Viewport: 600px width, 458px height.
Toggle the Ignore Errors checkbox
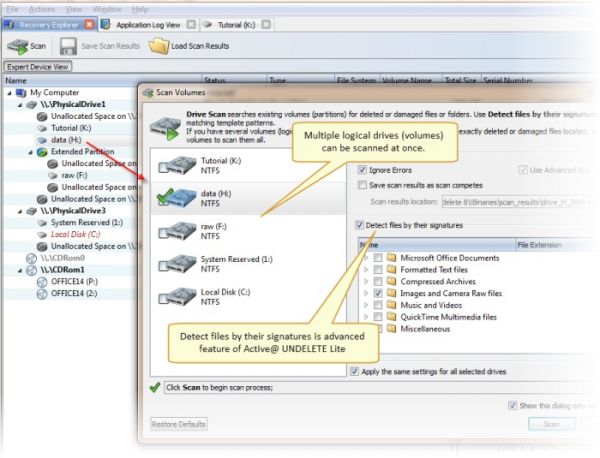(363, 171)
